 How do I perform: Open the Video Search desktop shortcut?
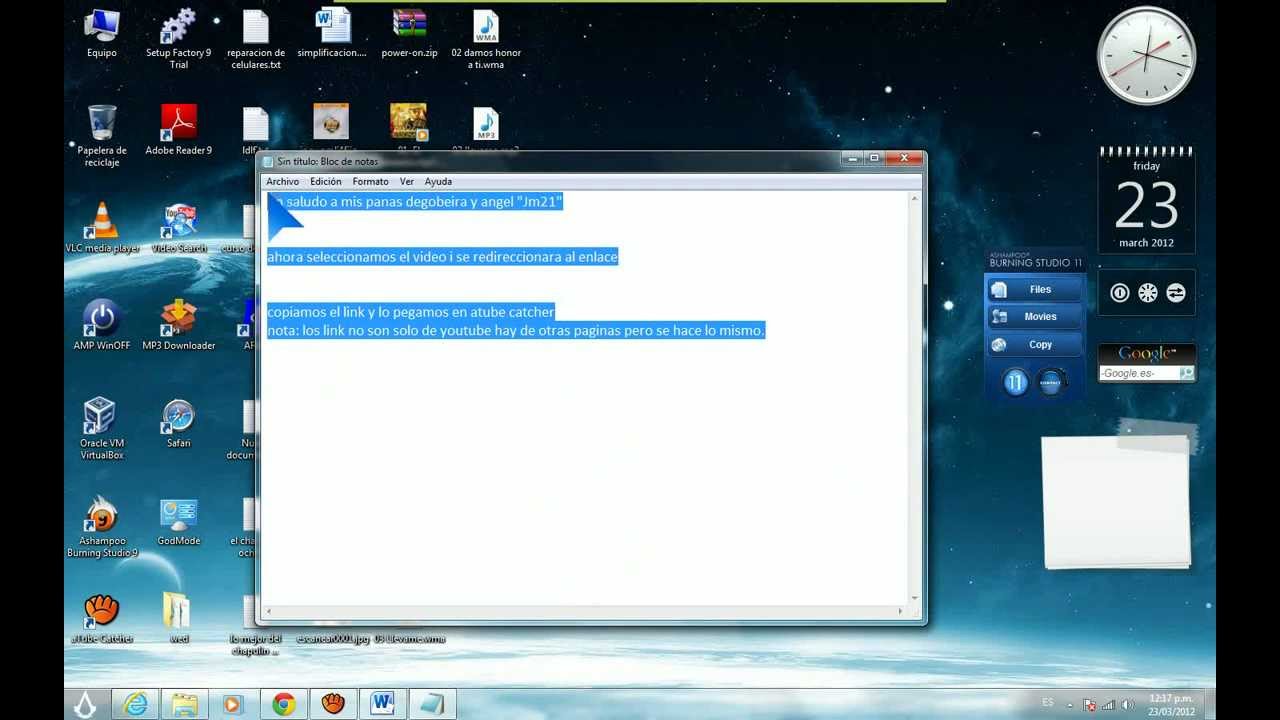pos(179,227)
